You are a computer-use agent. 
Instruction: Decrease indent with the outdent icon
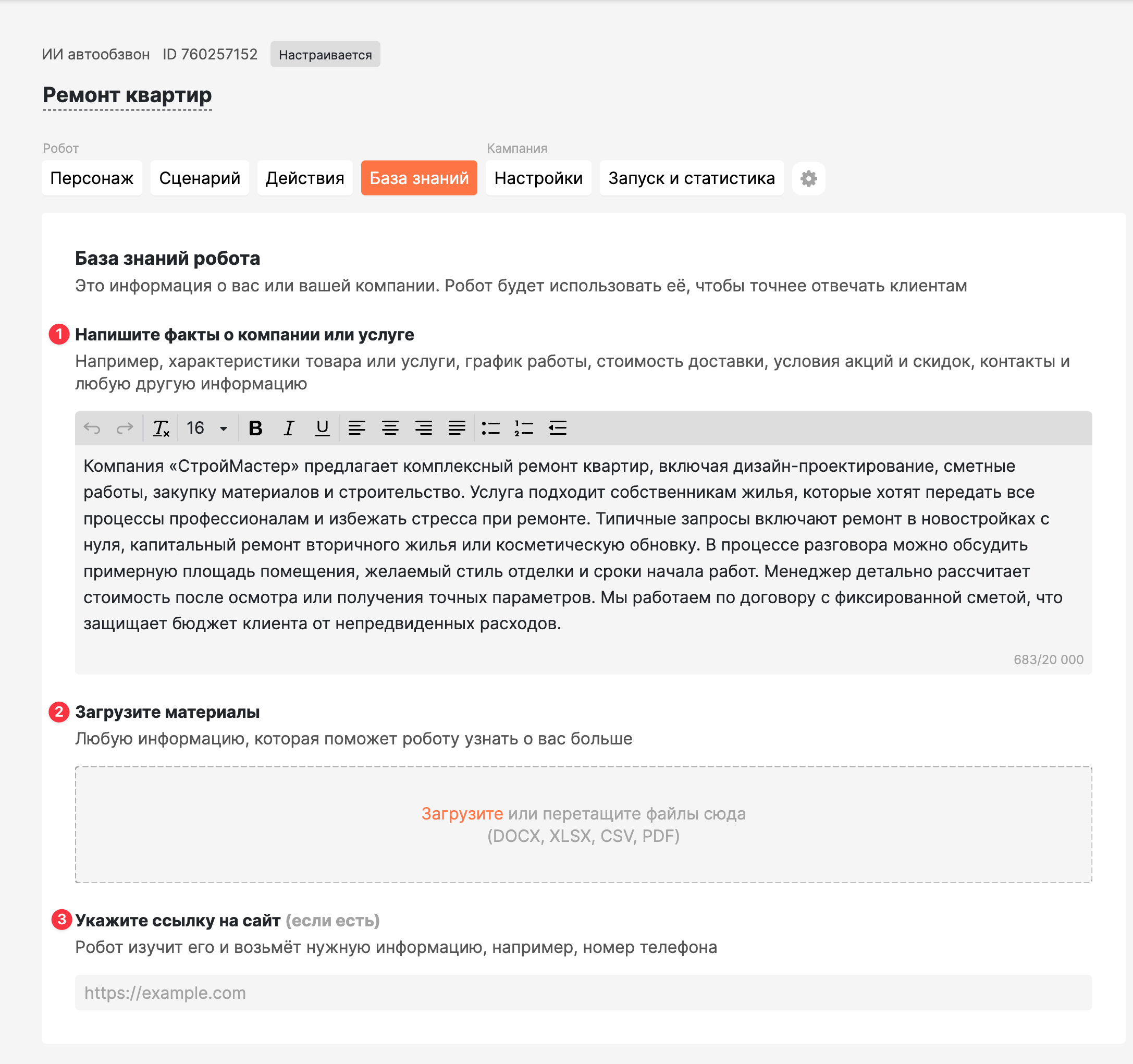pos(558,428)
